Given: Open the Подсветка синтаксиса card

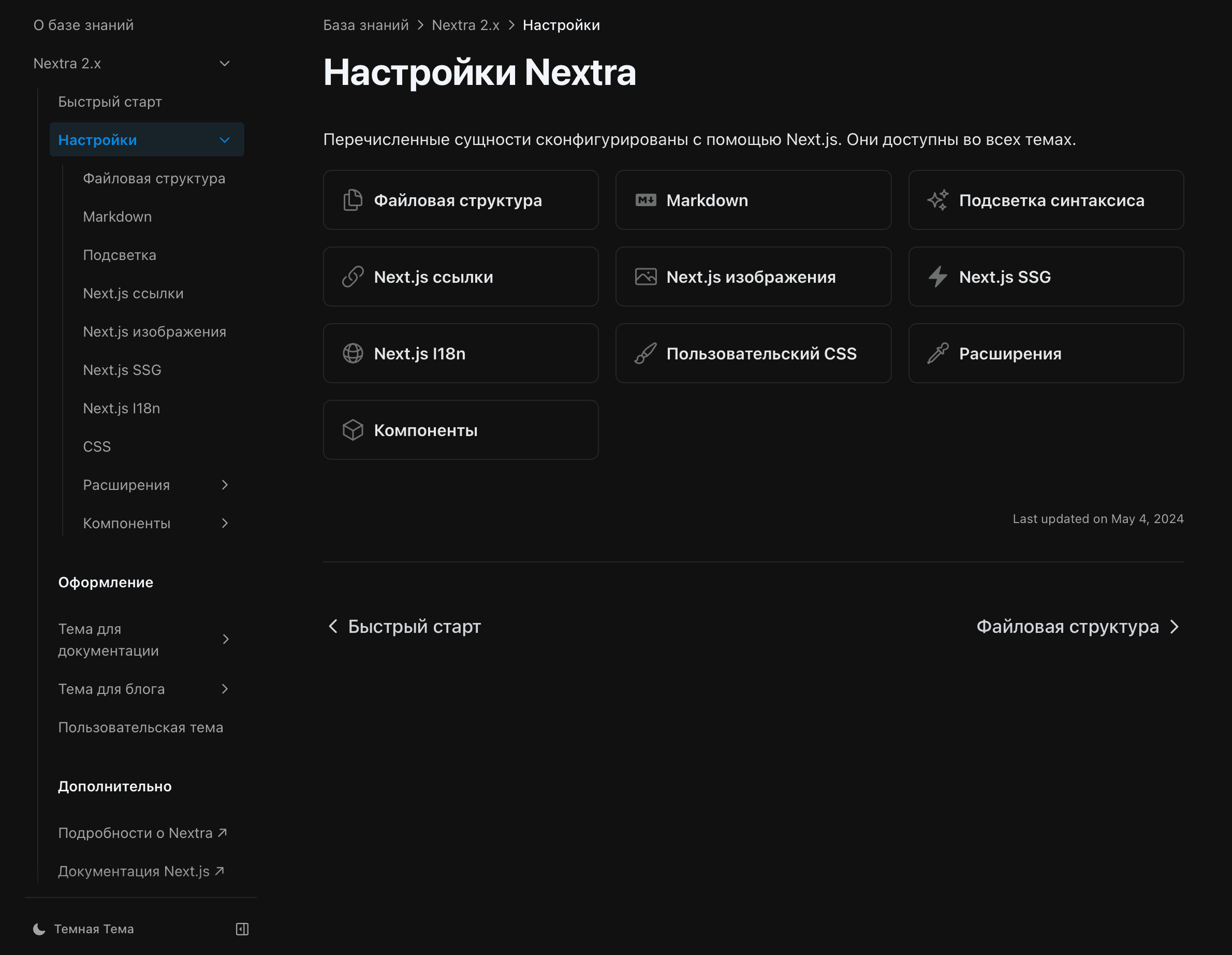Looking at the screenshot, I should pos(1046,200).
